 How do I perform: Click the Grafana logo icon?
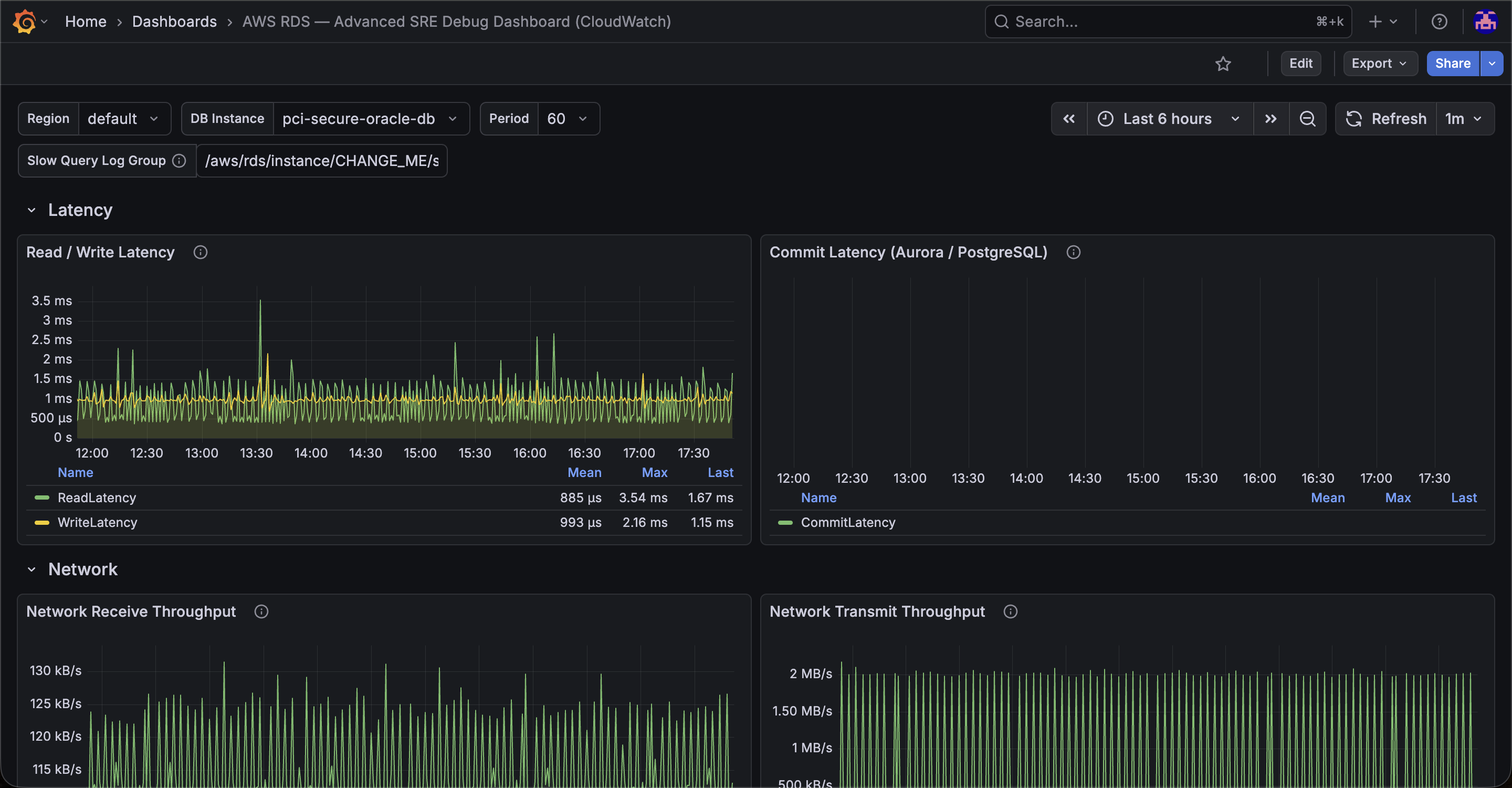pyautogui.click(x=25, y=22)
